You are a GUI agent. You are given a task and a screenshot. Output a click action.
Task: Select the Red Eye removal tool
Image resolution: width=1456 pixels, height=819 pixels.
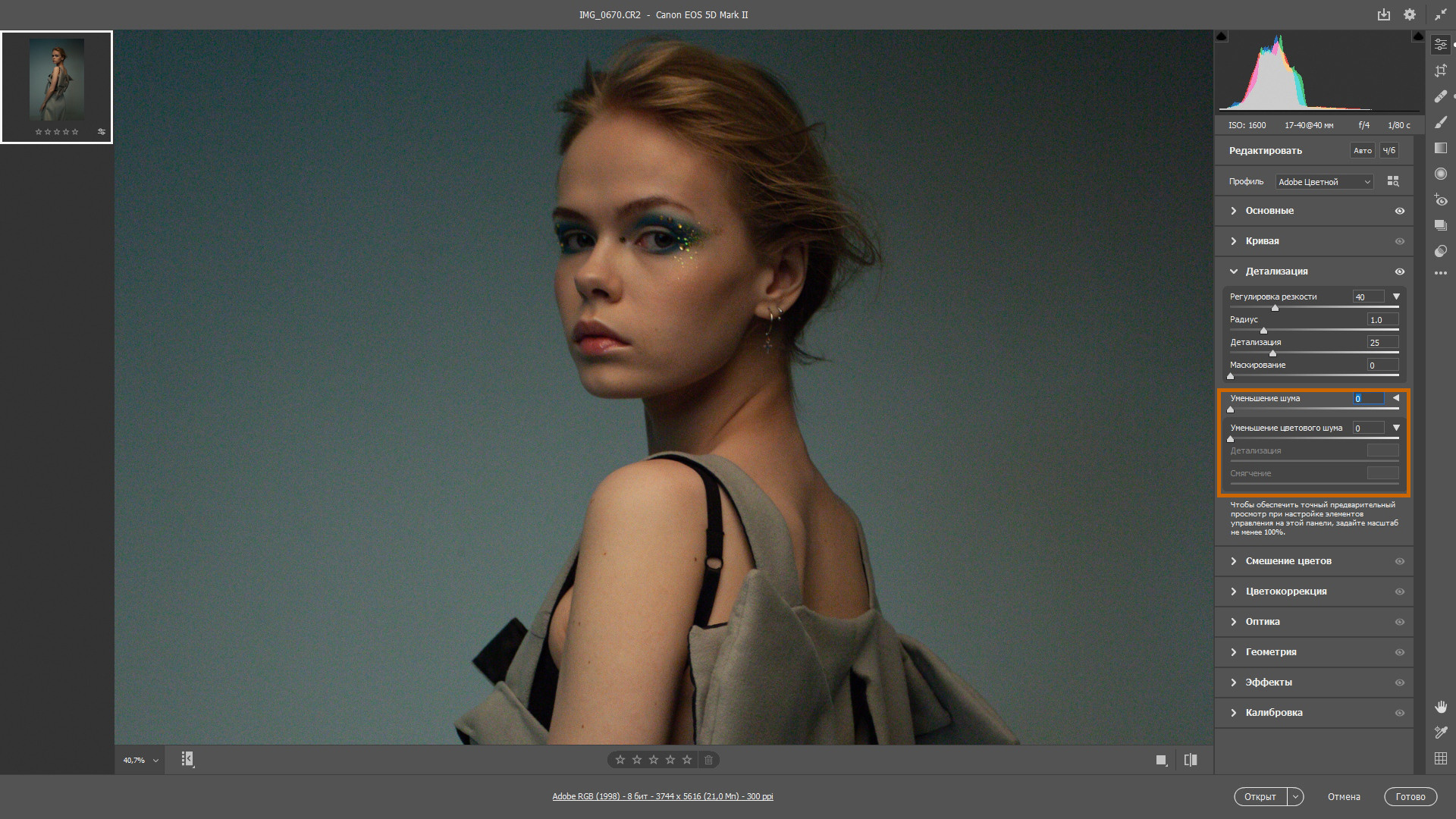click(1441, 200)
